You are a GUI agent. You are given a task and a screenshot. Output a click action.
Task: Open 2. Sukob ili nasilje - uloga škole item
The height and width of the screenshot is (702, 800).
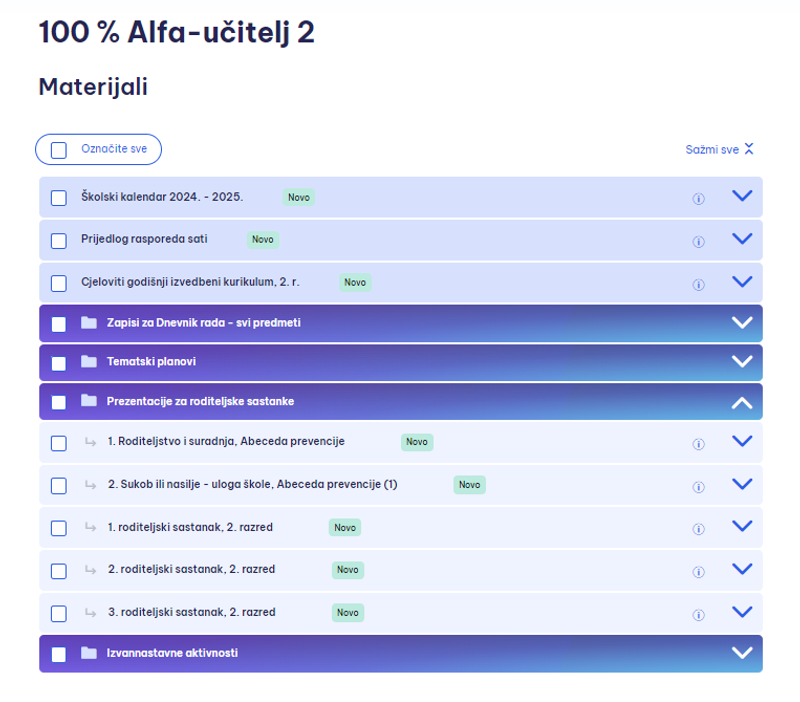(x=253, y=484)
